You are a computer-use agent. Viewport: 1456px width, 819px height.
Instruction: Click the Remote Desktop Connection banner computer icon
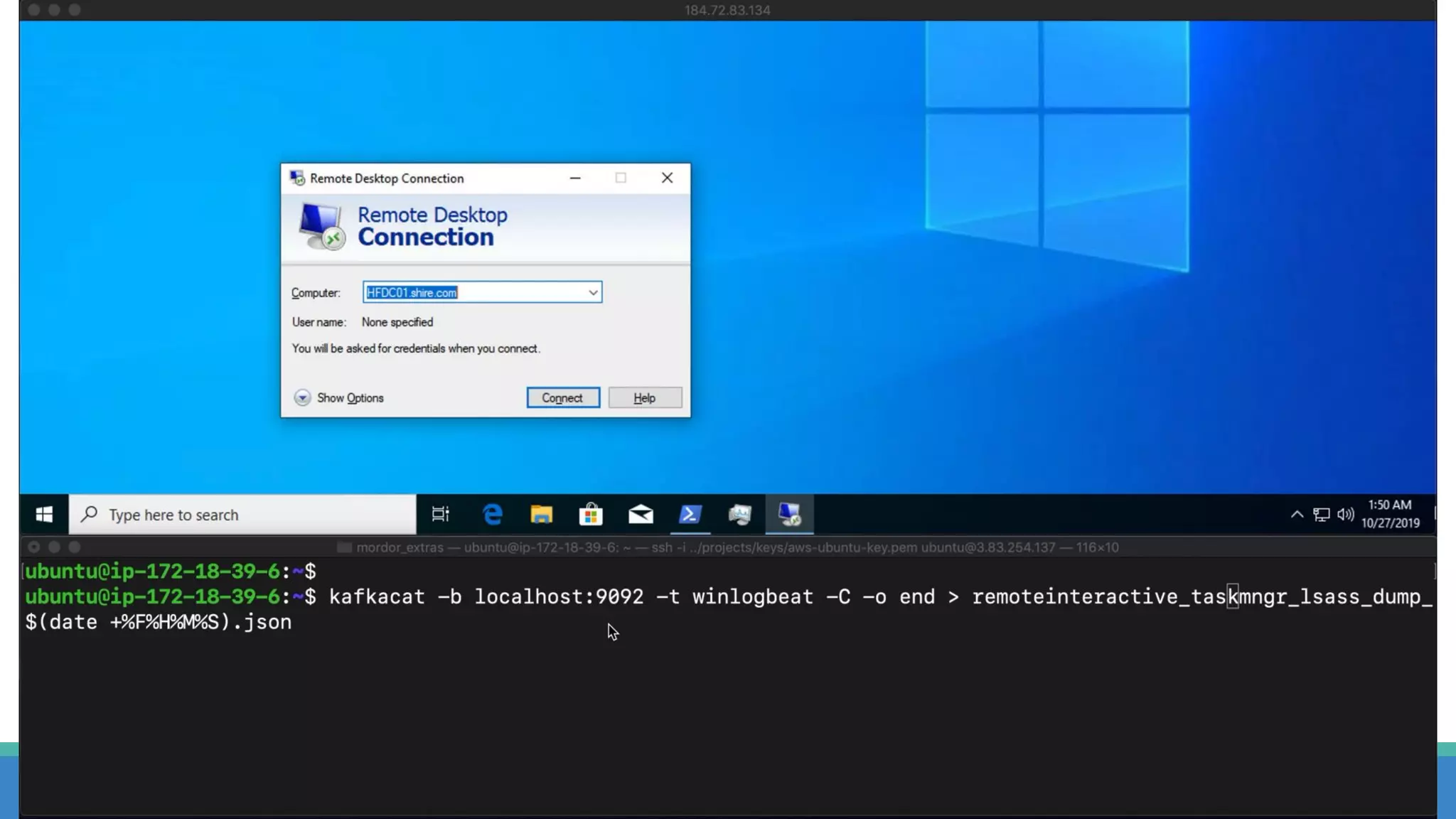pos(321,226)
